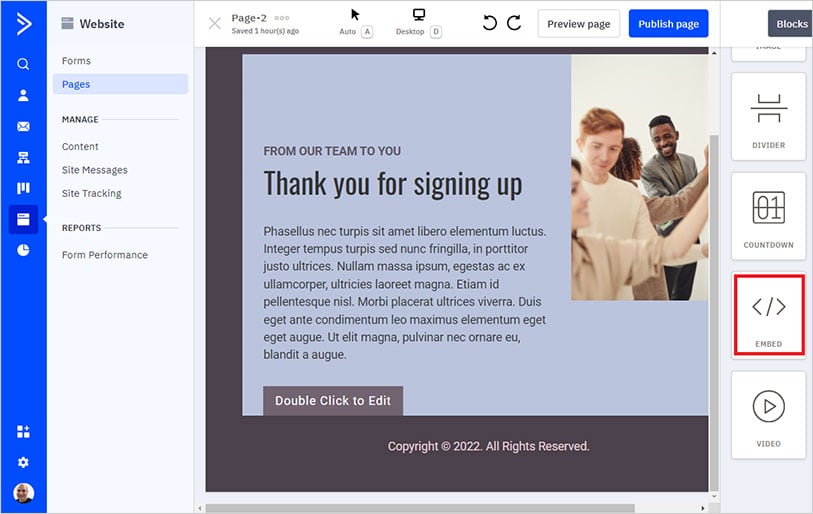Open the Campaigns envelope icon
The width and height of the screenshot is (813, 514).
point(23,126)
